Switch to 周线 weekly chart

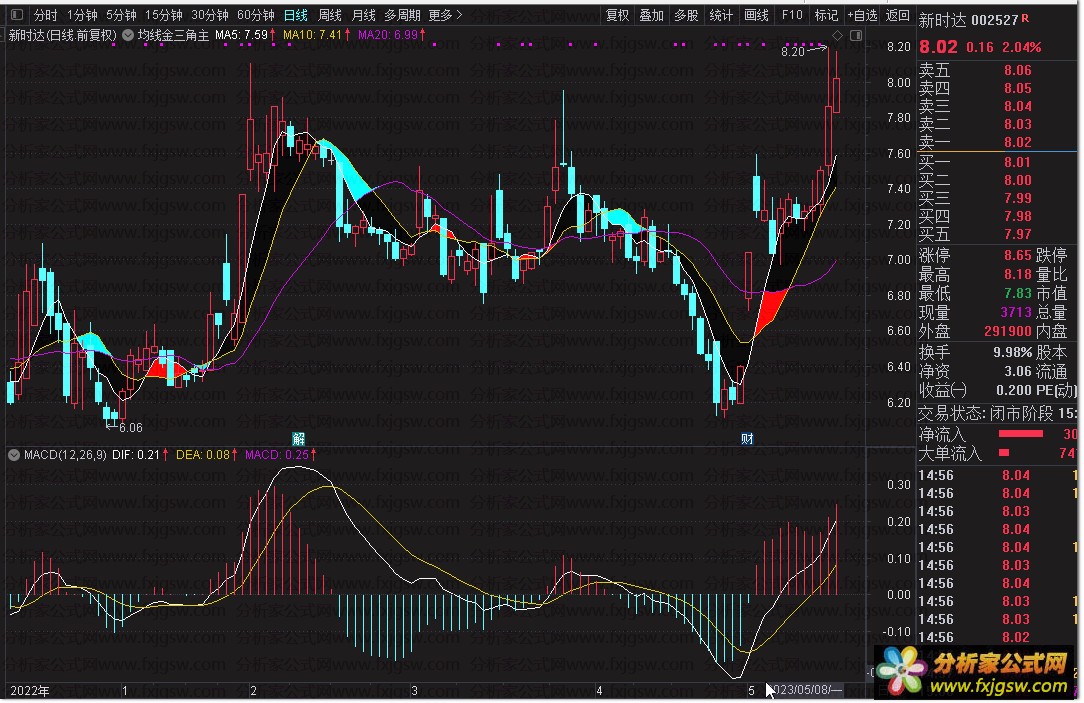(x=330, y=15)
